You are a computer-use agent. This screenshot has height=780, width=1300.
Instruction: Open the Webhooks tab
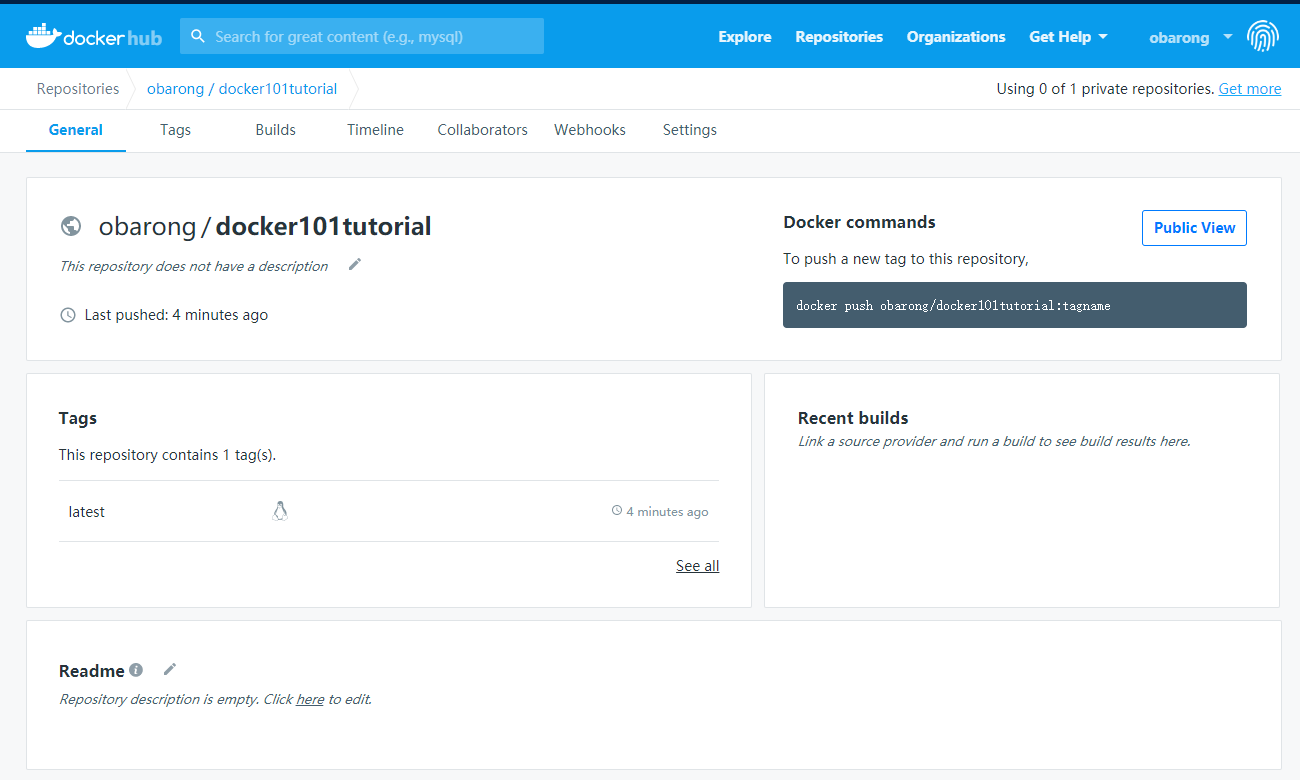coord(590,130)
